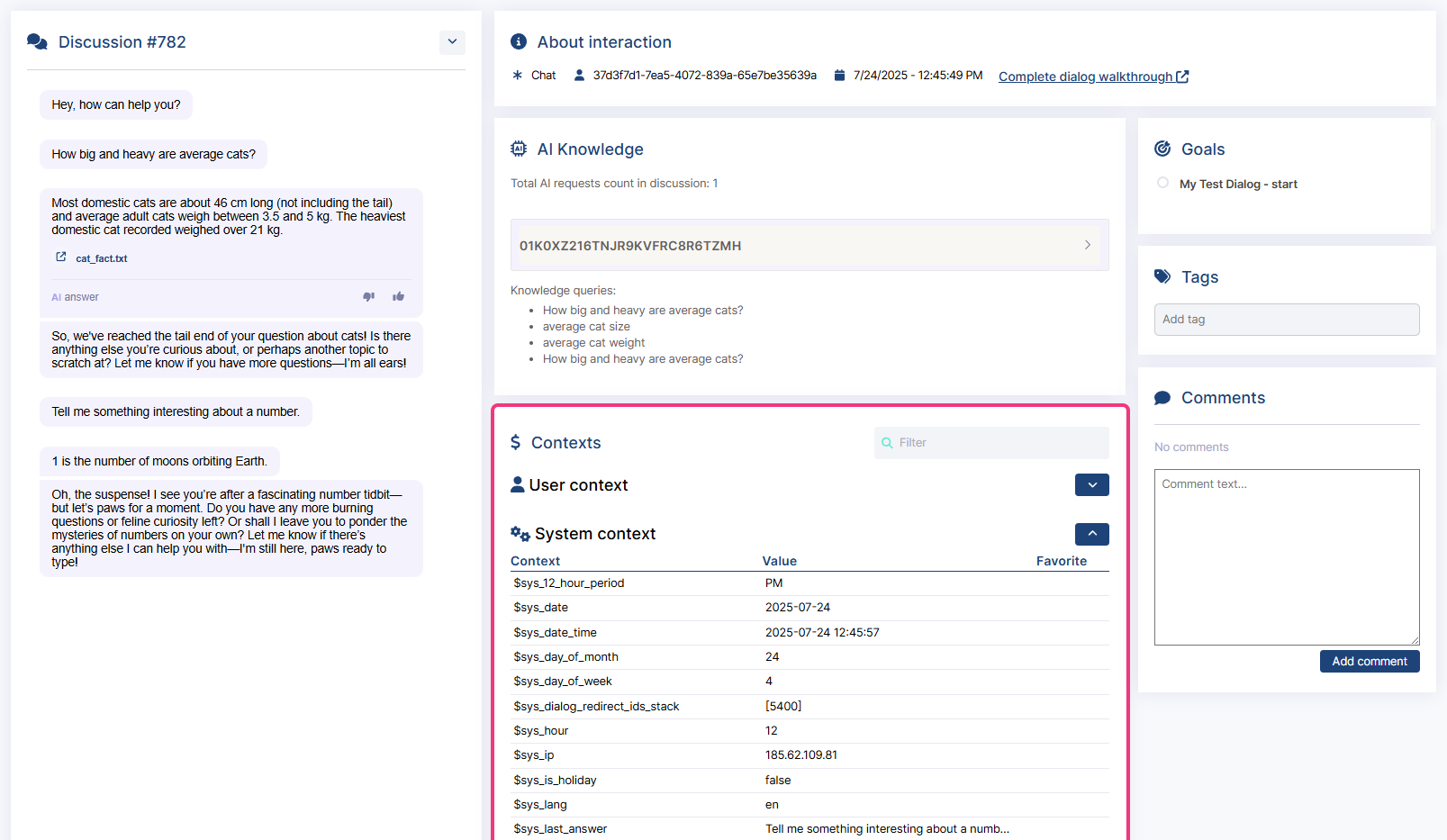The image size is (1447, 840).
Task: Click the Tags icon
Action: click(1162, 277)
